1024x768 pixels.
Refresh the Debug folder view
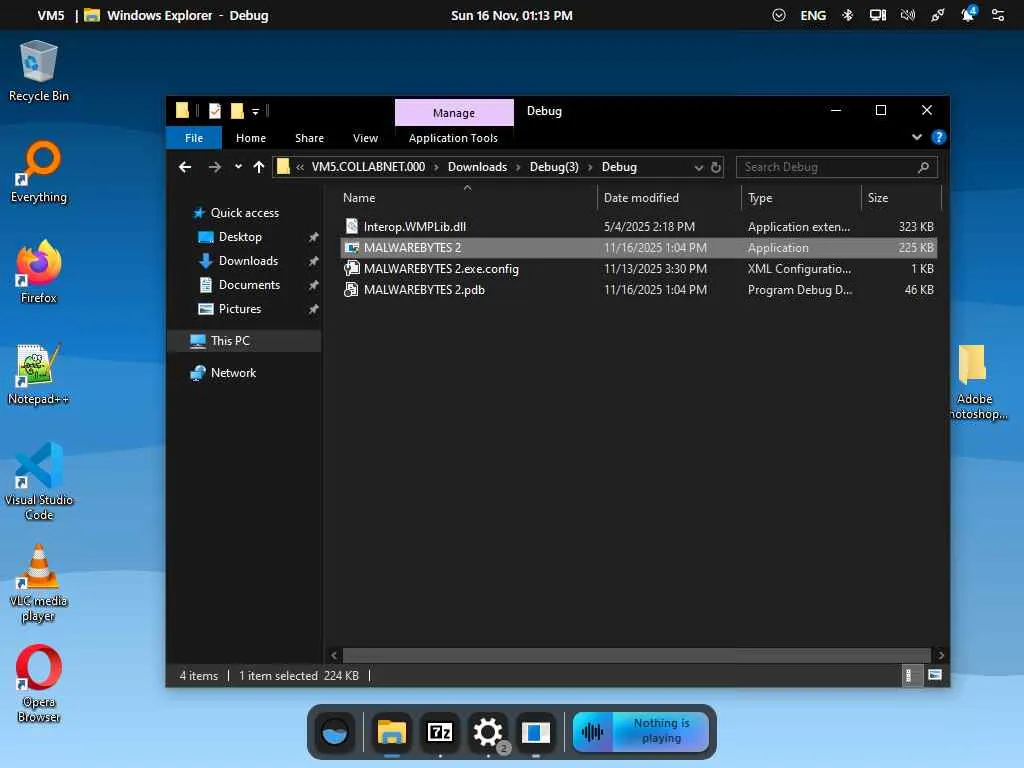[716, 167]
